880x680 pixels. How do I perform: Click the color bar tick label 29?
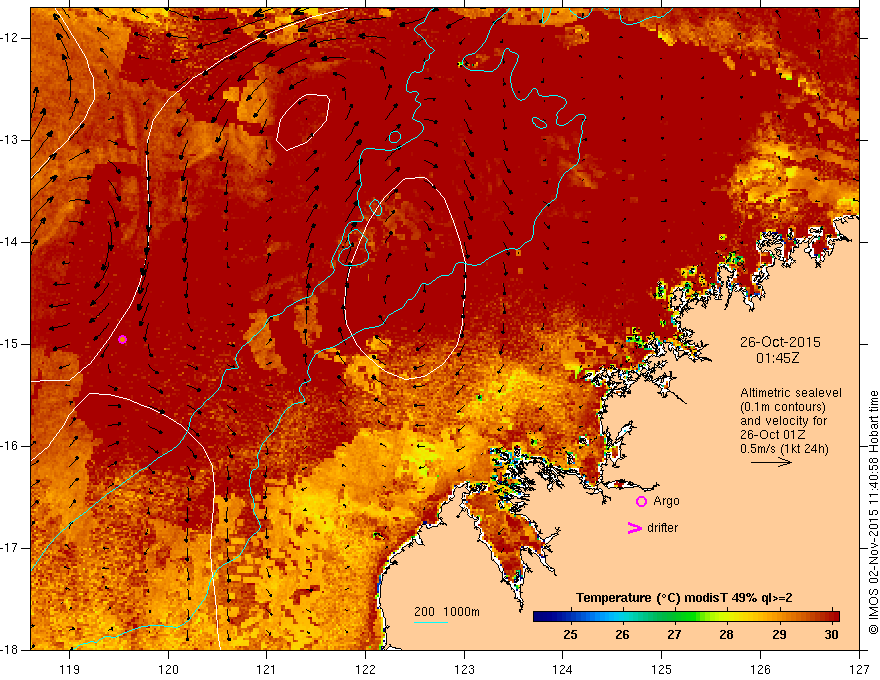[779, 635]
